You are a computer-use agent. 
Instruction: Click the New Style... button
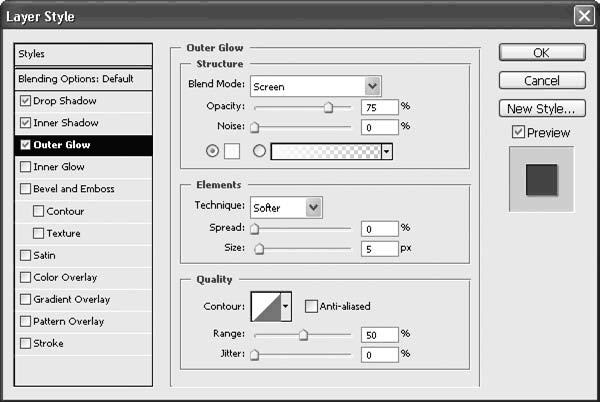541,108
